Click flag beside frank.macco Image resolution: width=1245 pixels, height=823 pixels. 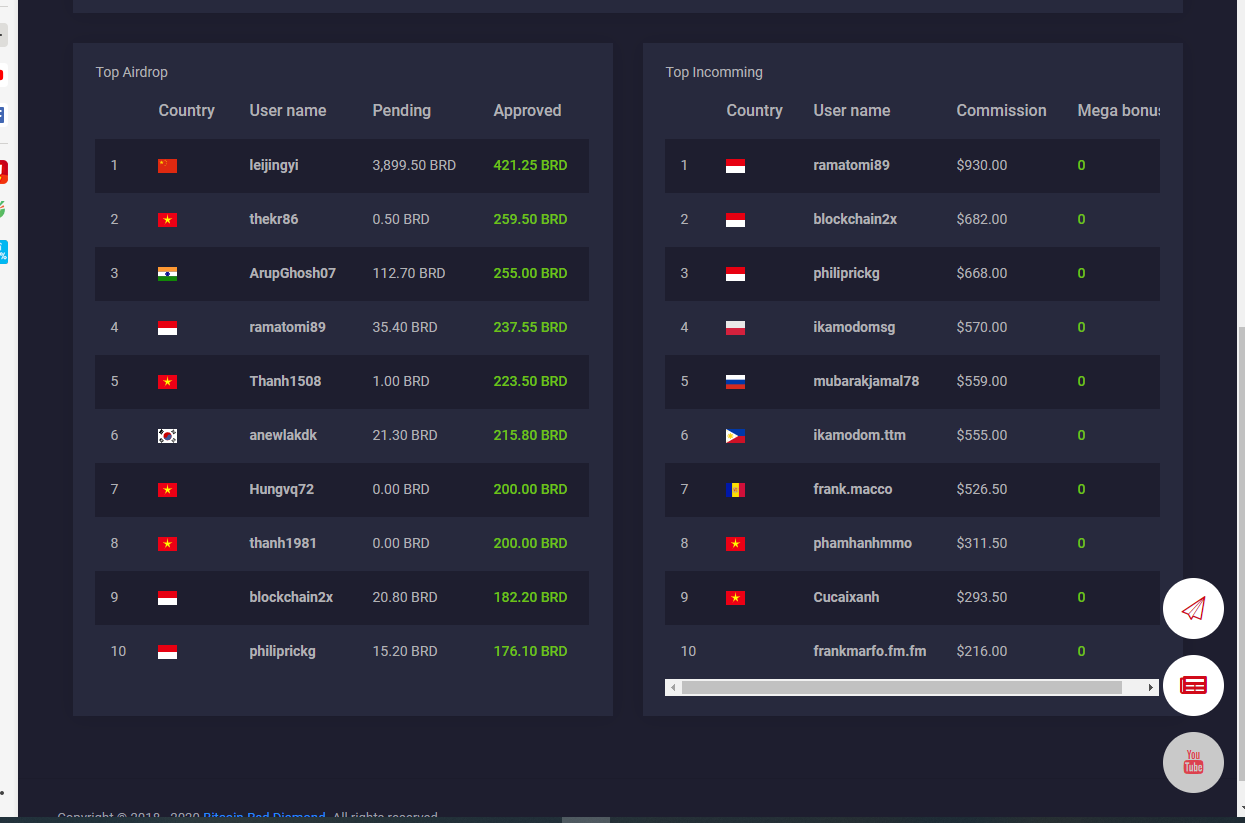click(x=735, y=490)
